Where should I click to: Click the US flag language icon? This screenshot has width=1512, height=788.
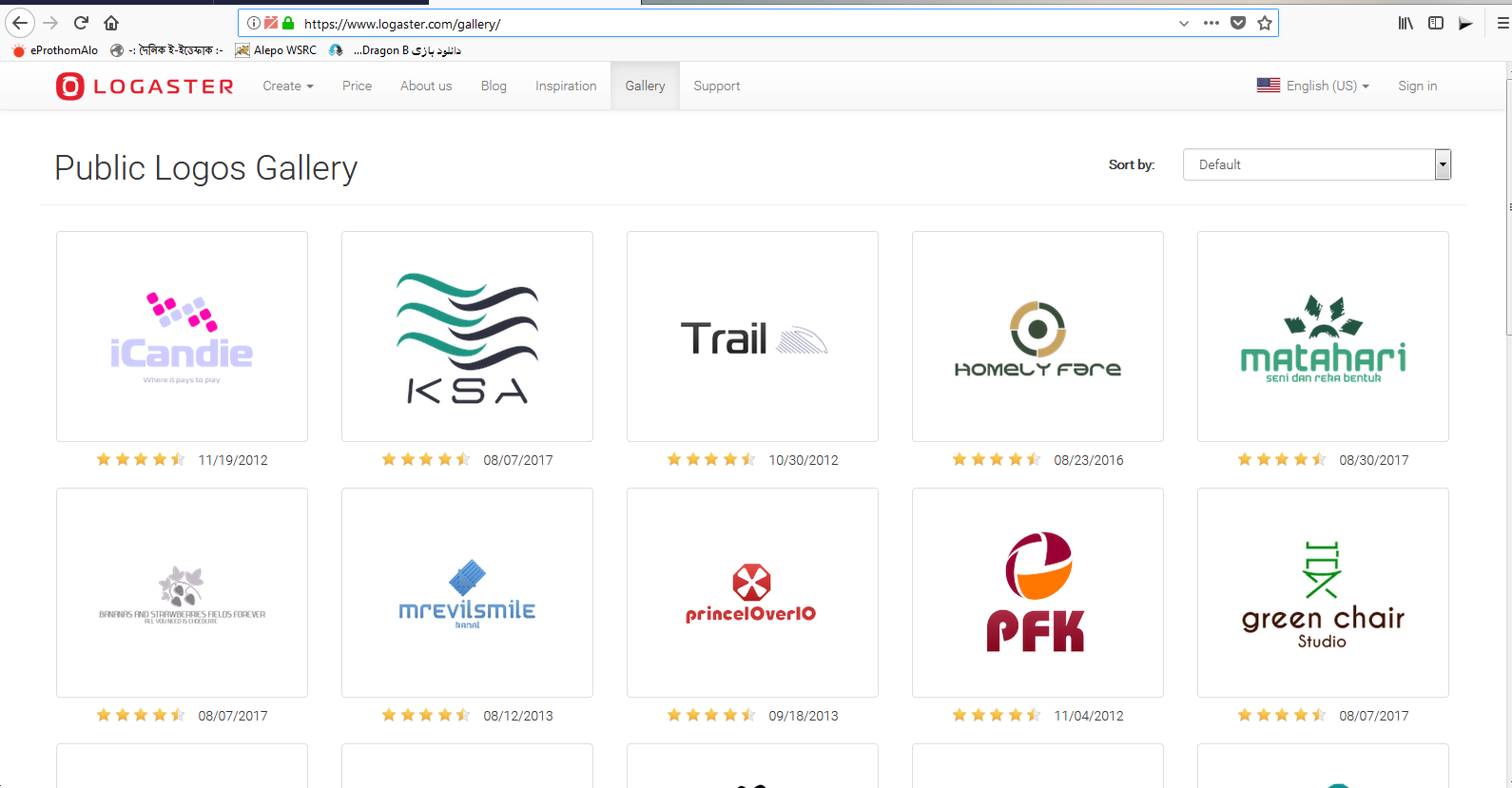pyautogui.click(x=1269, y=86)
